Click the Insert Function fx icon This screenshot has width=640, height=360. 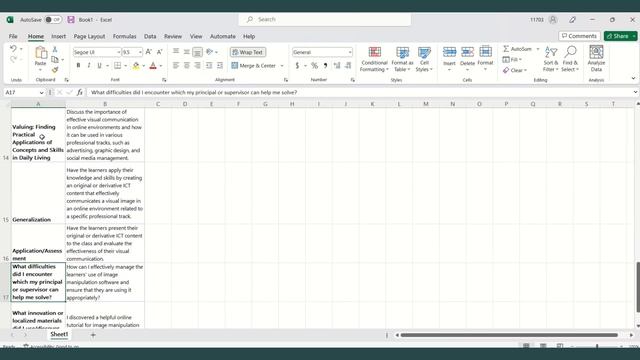[x=80, y=93]
